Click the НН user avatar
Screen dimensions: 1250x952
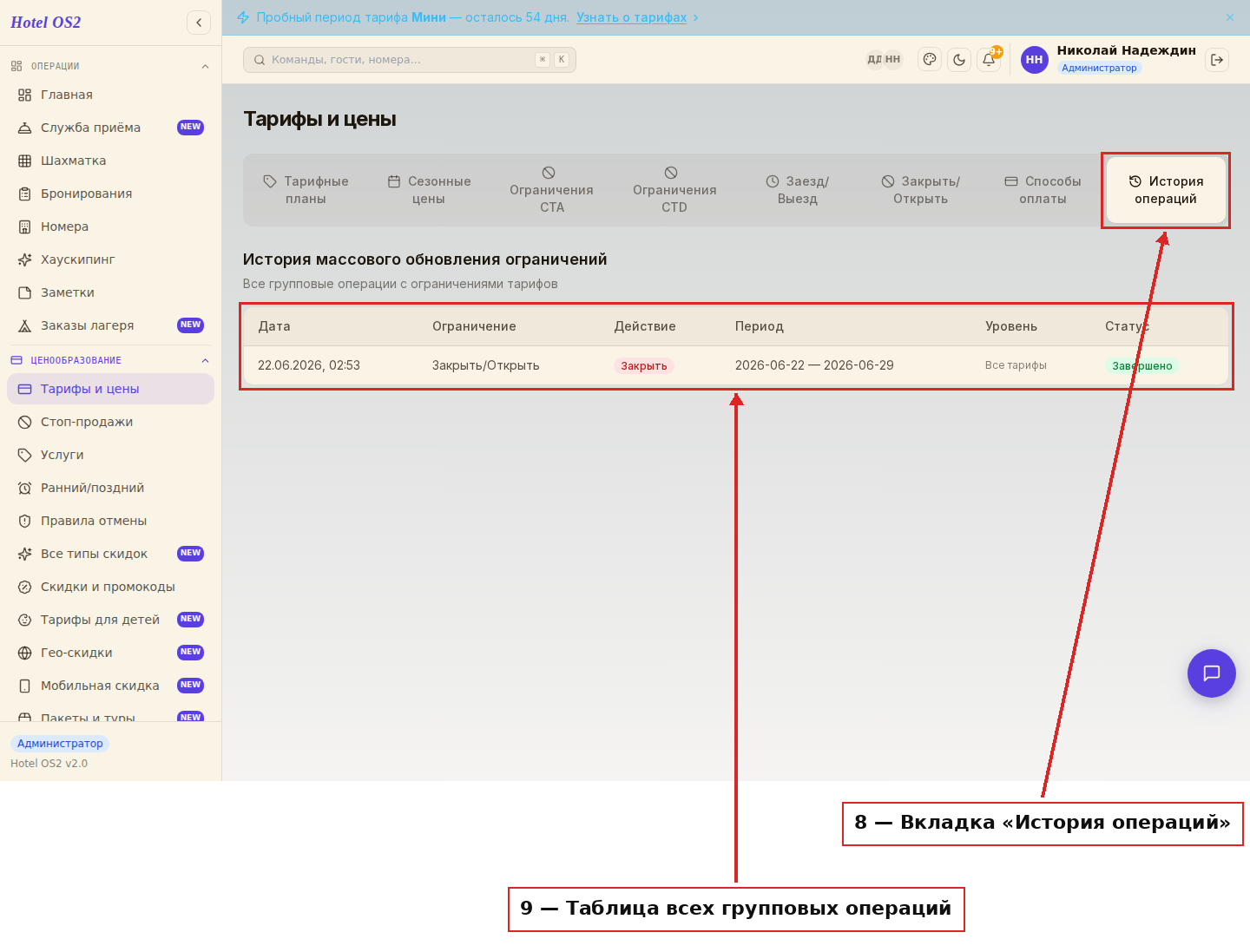click(x=1034, y=60)
